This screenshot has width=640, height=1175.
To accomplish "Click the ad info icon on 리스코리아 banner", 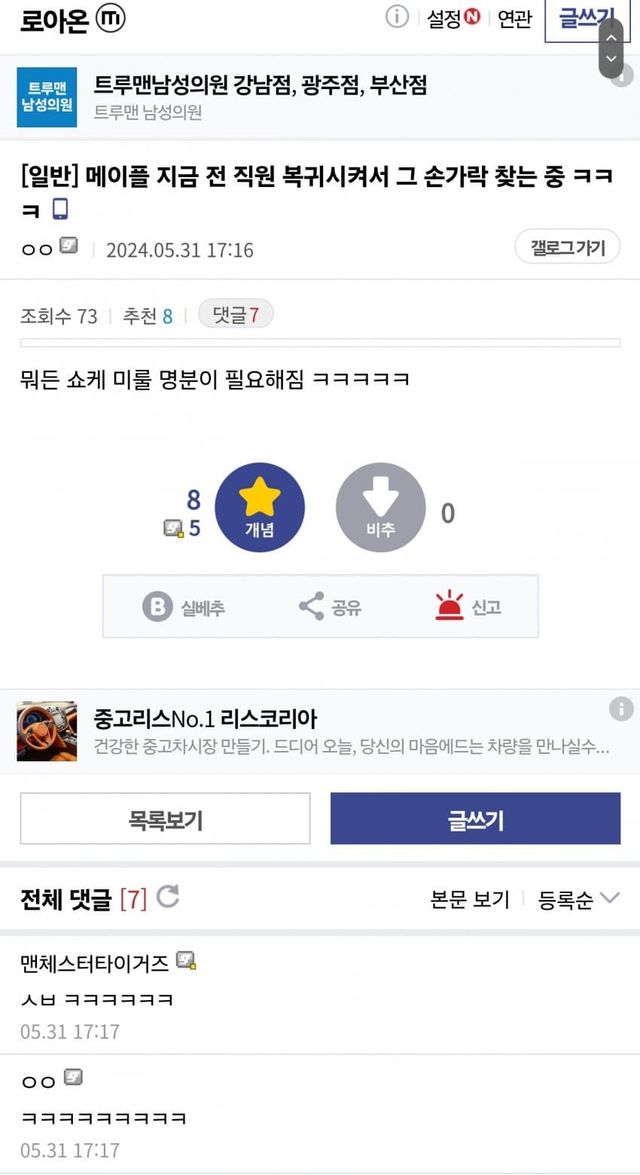I will pos(621,709).
